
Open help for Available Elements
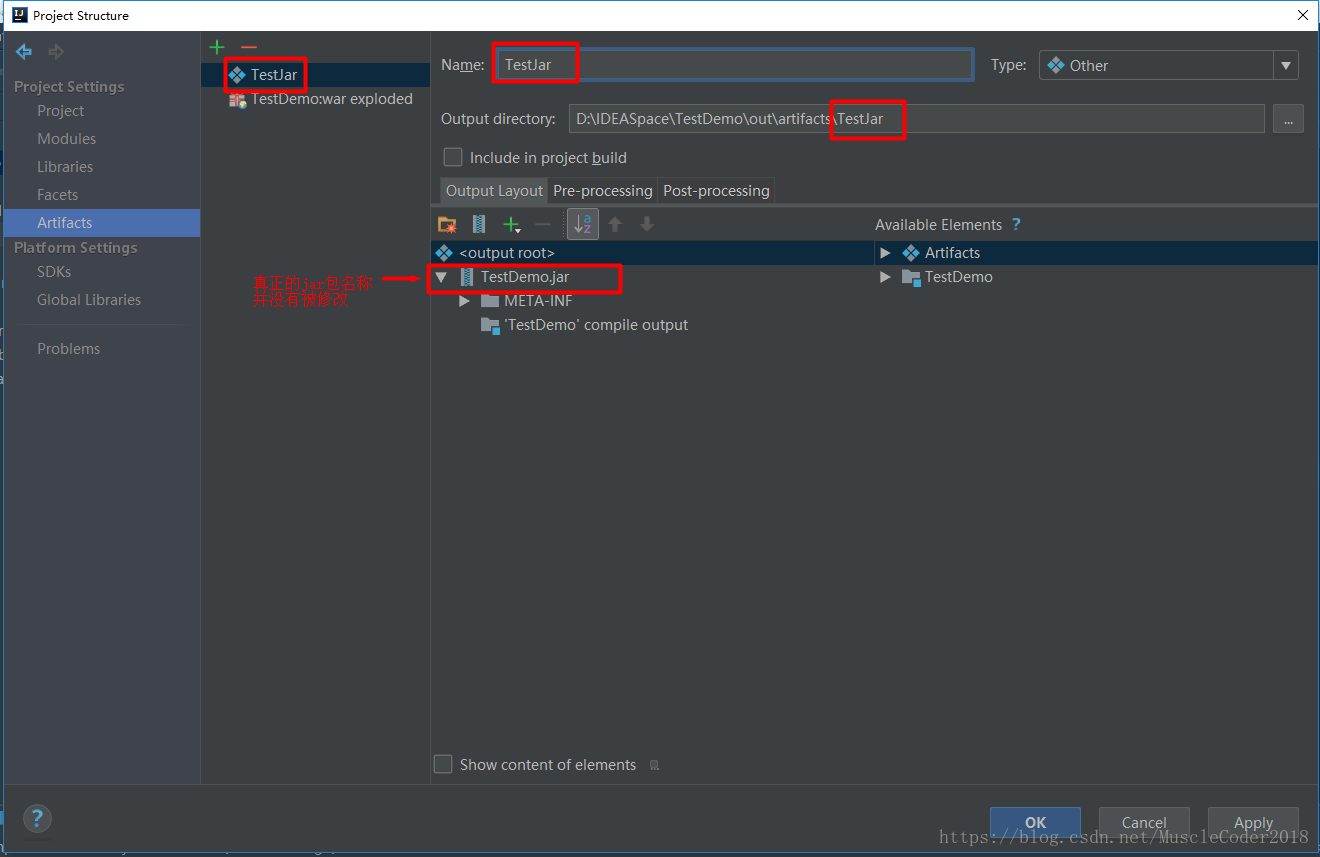coord(1016,225)
